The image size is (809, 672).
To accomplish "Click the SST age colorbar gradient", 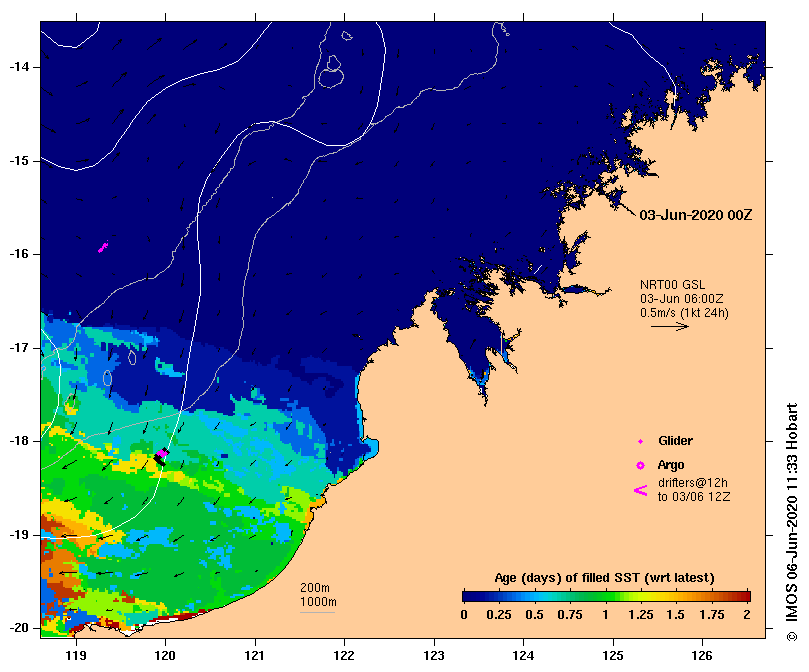I will click(x=606, y=596).
